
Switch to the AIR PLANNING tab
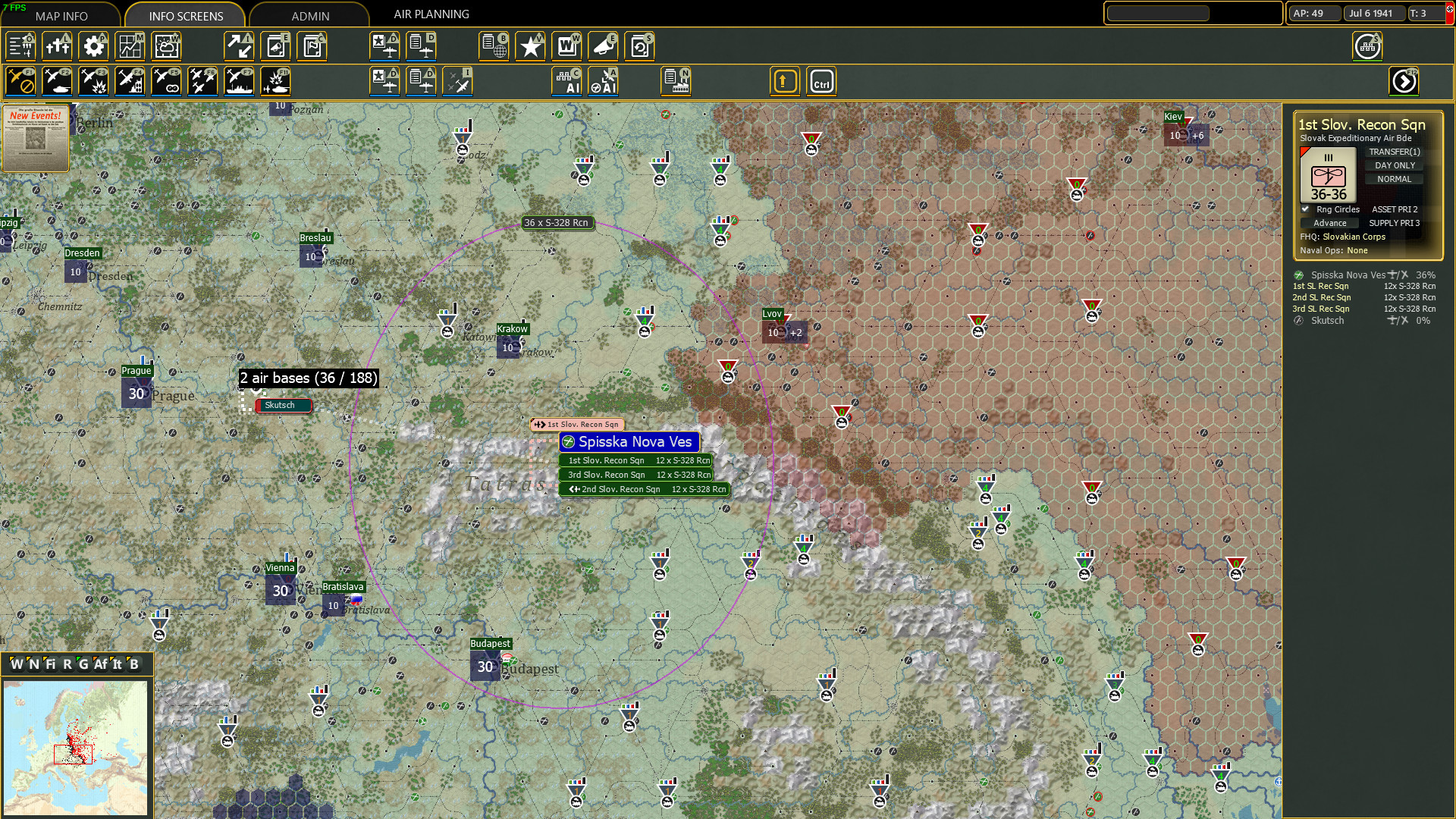tap(431, 14)
